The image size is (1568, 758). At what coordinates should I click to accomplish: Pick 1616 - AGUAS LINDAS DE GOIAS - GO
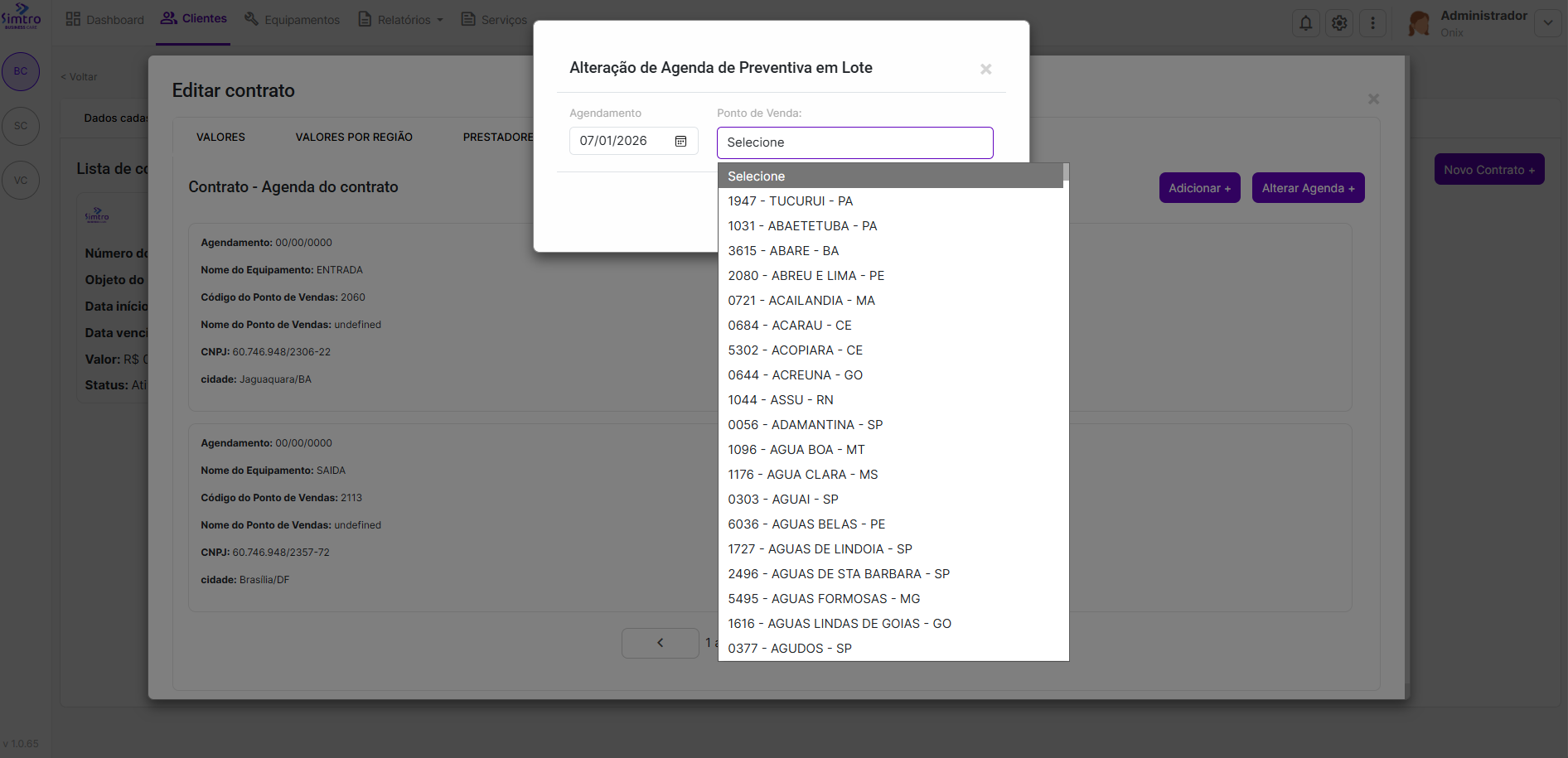839,624
